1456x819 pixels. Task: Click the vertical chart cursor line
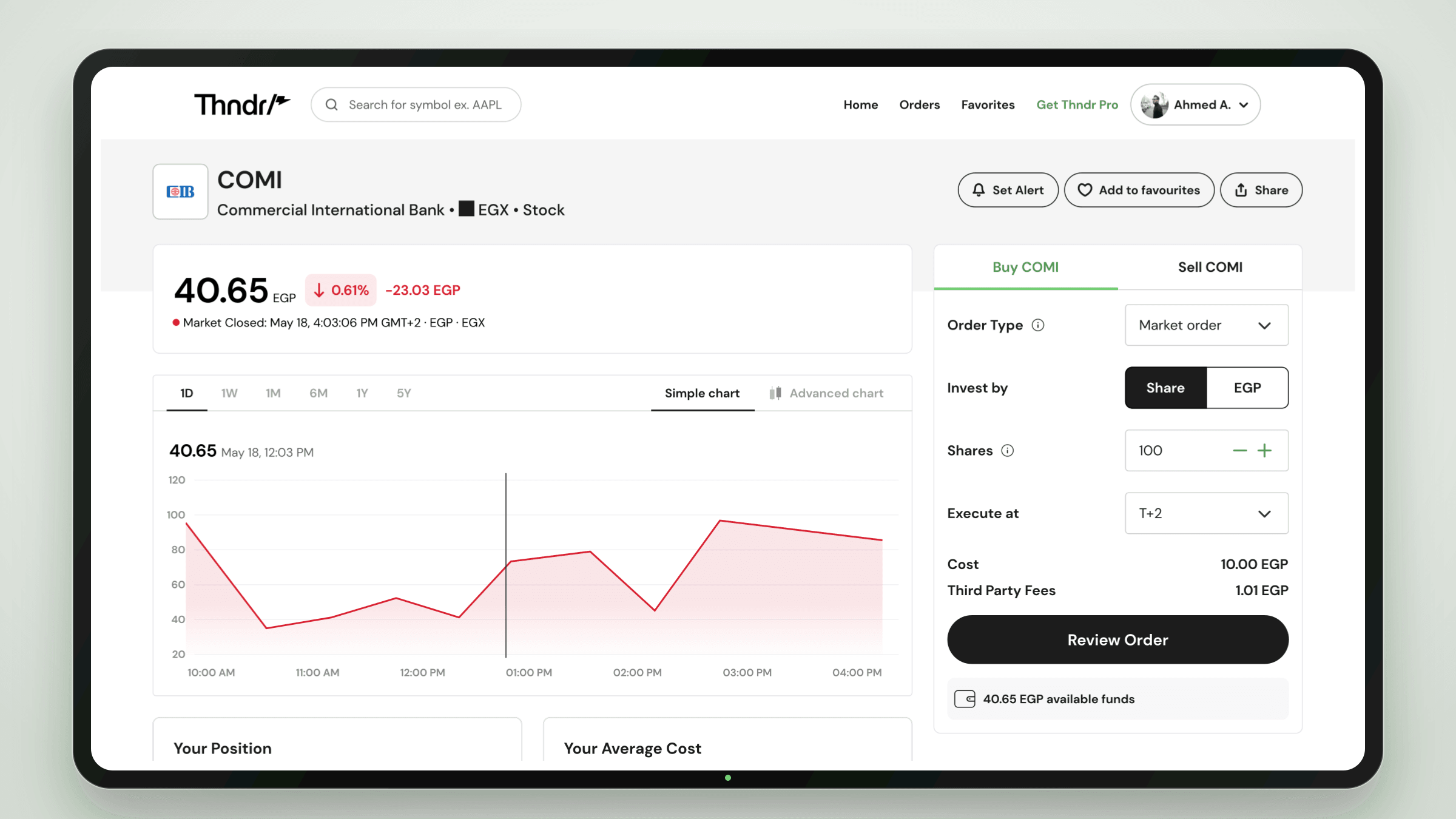pos(506,565)
